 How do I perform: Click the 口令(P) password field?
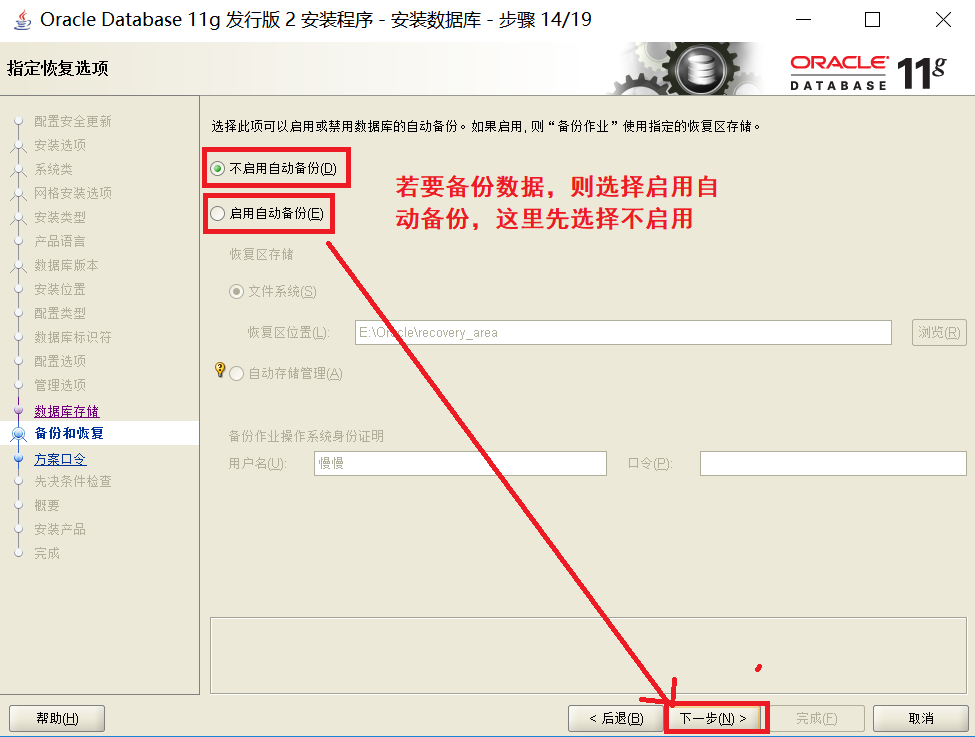833,463
